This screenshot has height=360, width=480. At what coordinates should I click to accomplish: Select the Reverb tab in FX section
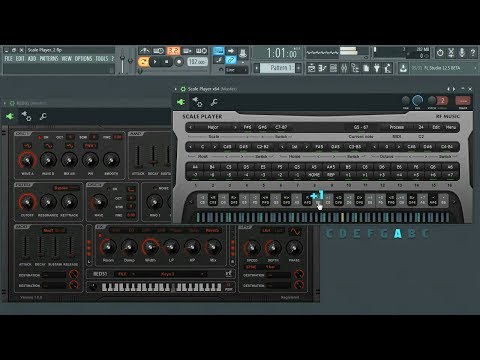212,230
